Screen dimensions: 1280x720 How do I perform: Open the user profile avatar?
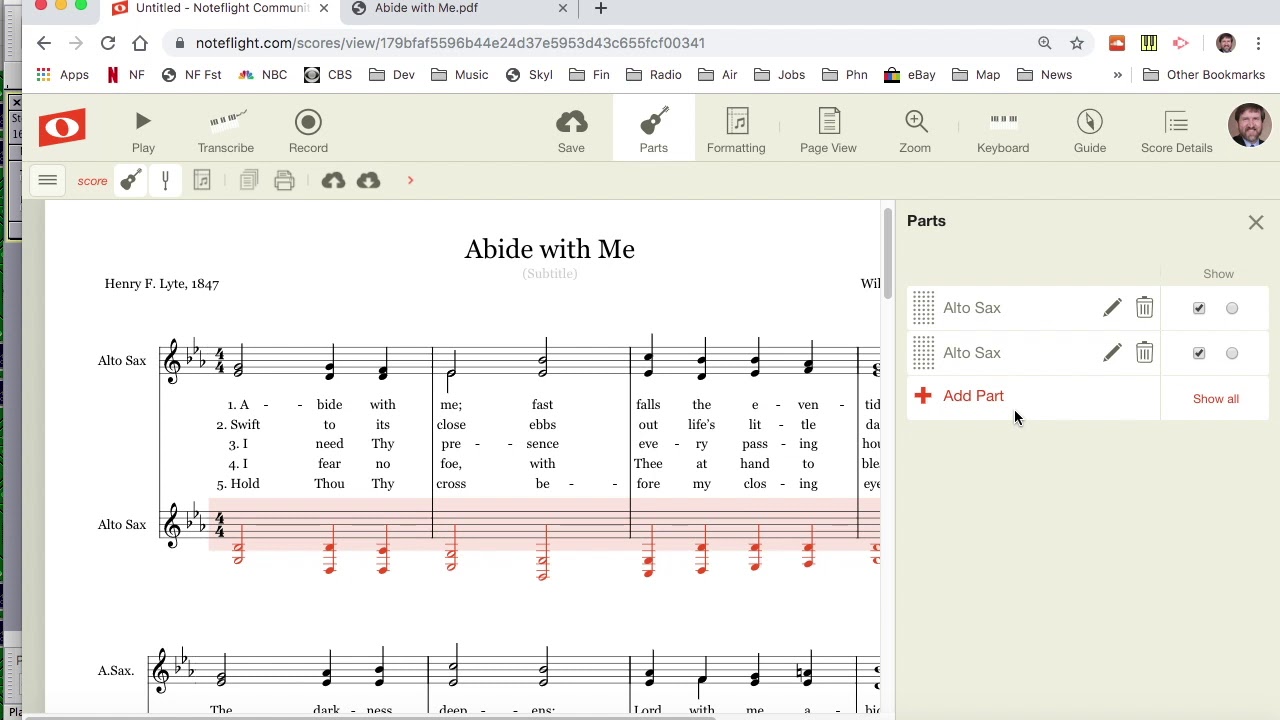[1249, 126]
